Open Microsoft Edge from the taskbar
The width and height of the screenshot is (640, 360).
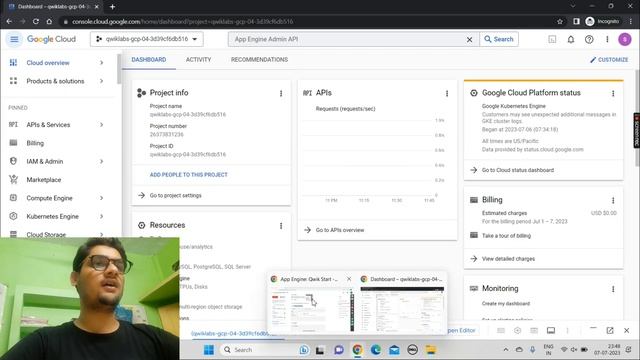click(x=376, y=350)
